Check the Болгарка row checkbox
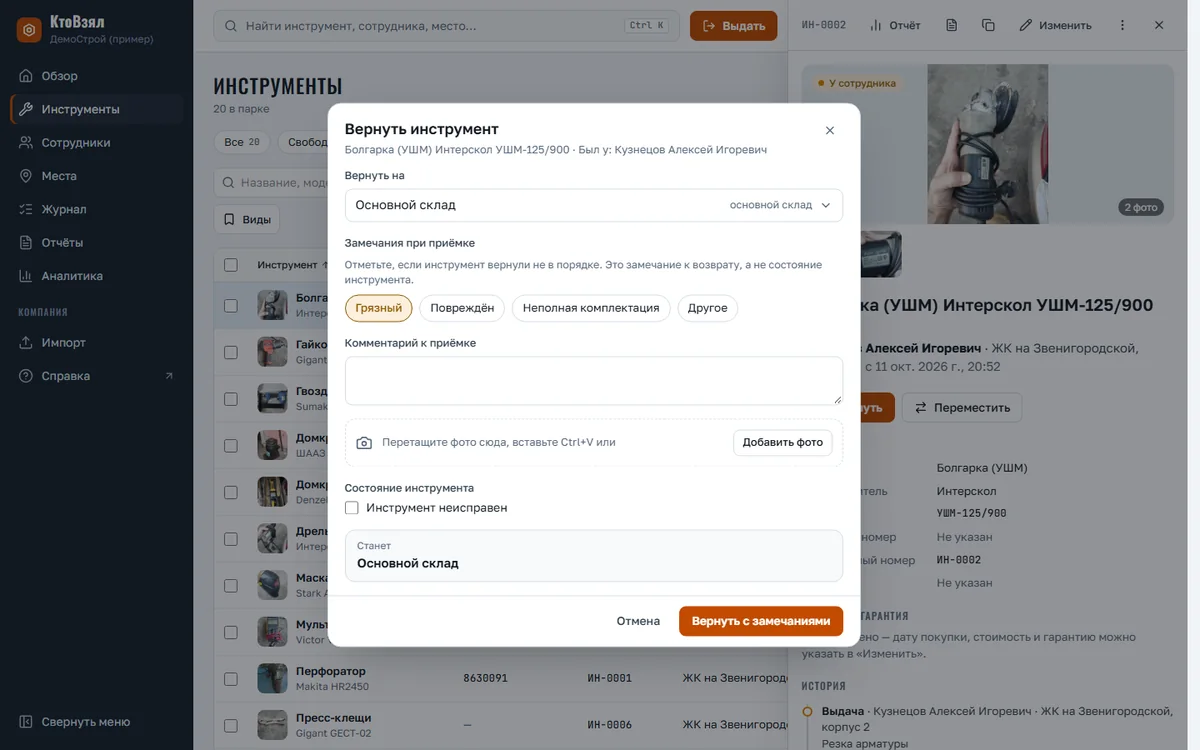Screen dimensions: 1200x750 click(x=231, y=306)
